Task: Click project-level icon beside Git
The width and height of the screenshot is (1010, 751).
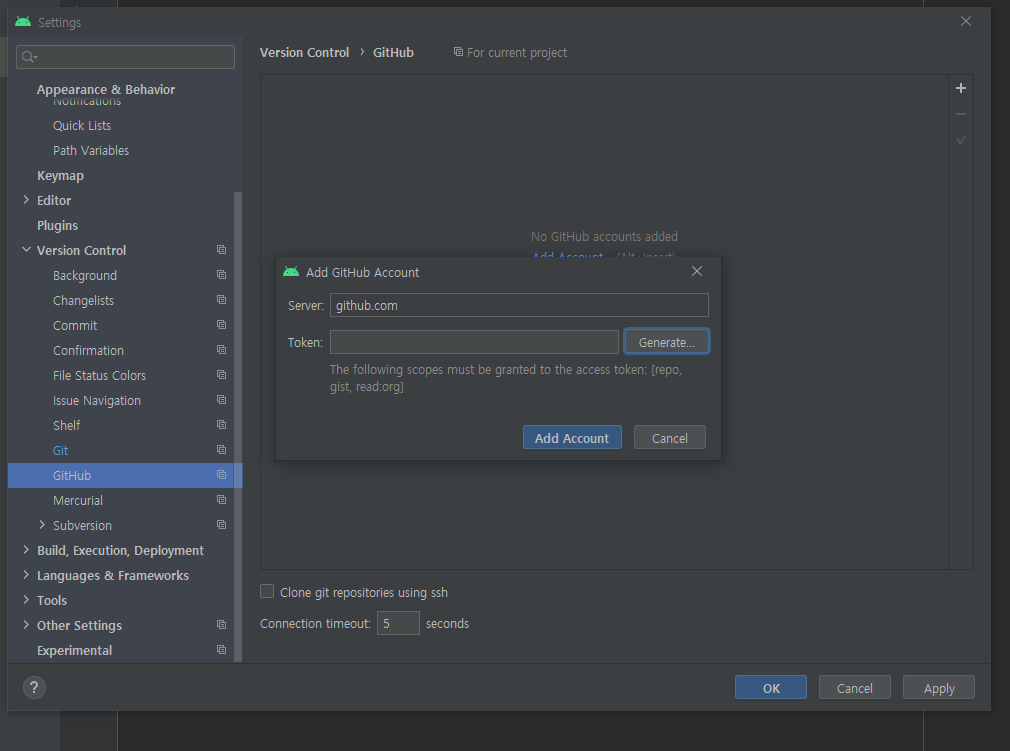Action: click(221, 450)
